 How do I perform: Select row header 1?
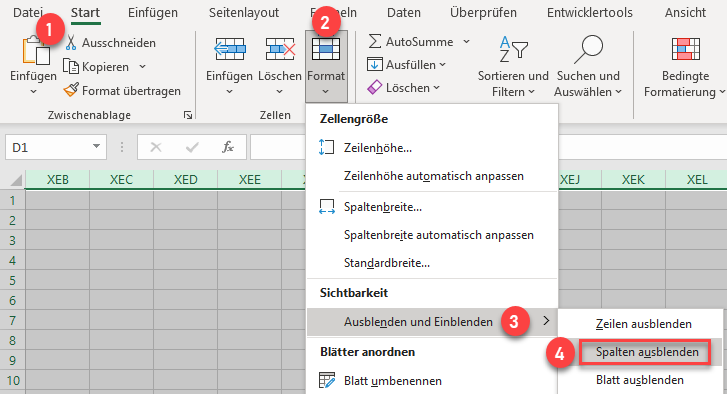pos(13,200)
